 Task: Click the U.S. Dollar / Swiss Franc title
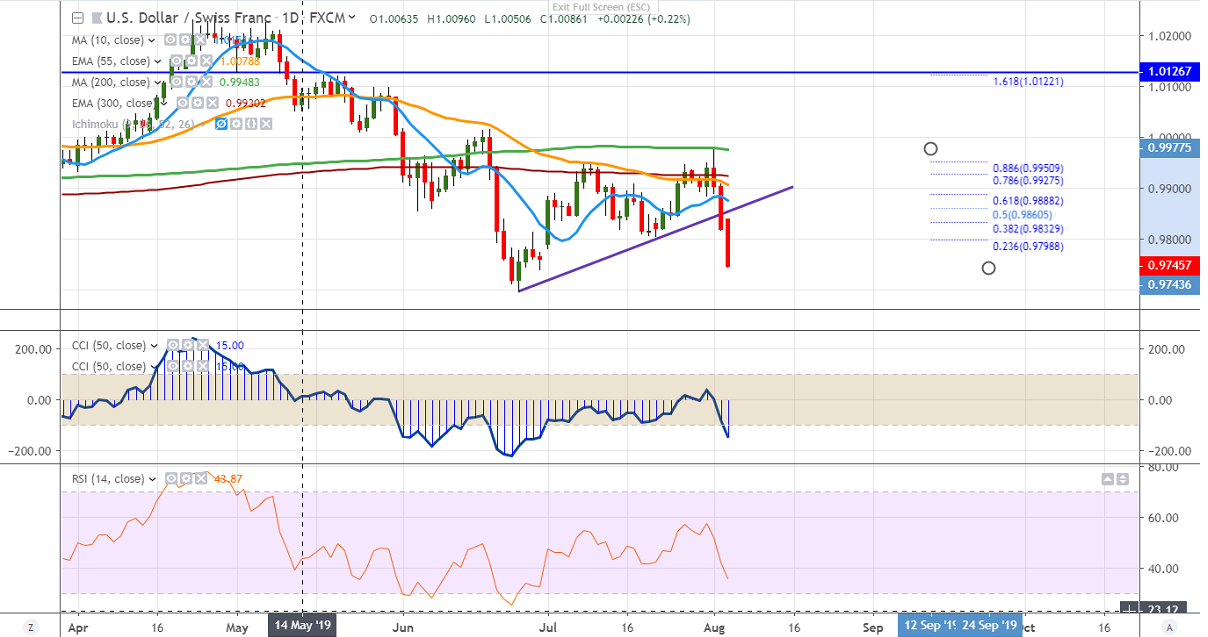pyautogui.click(x=189, y=18)
